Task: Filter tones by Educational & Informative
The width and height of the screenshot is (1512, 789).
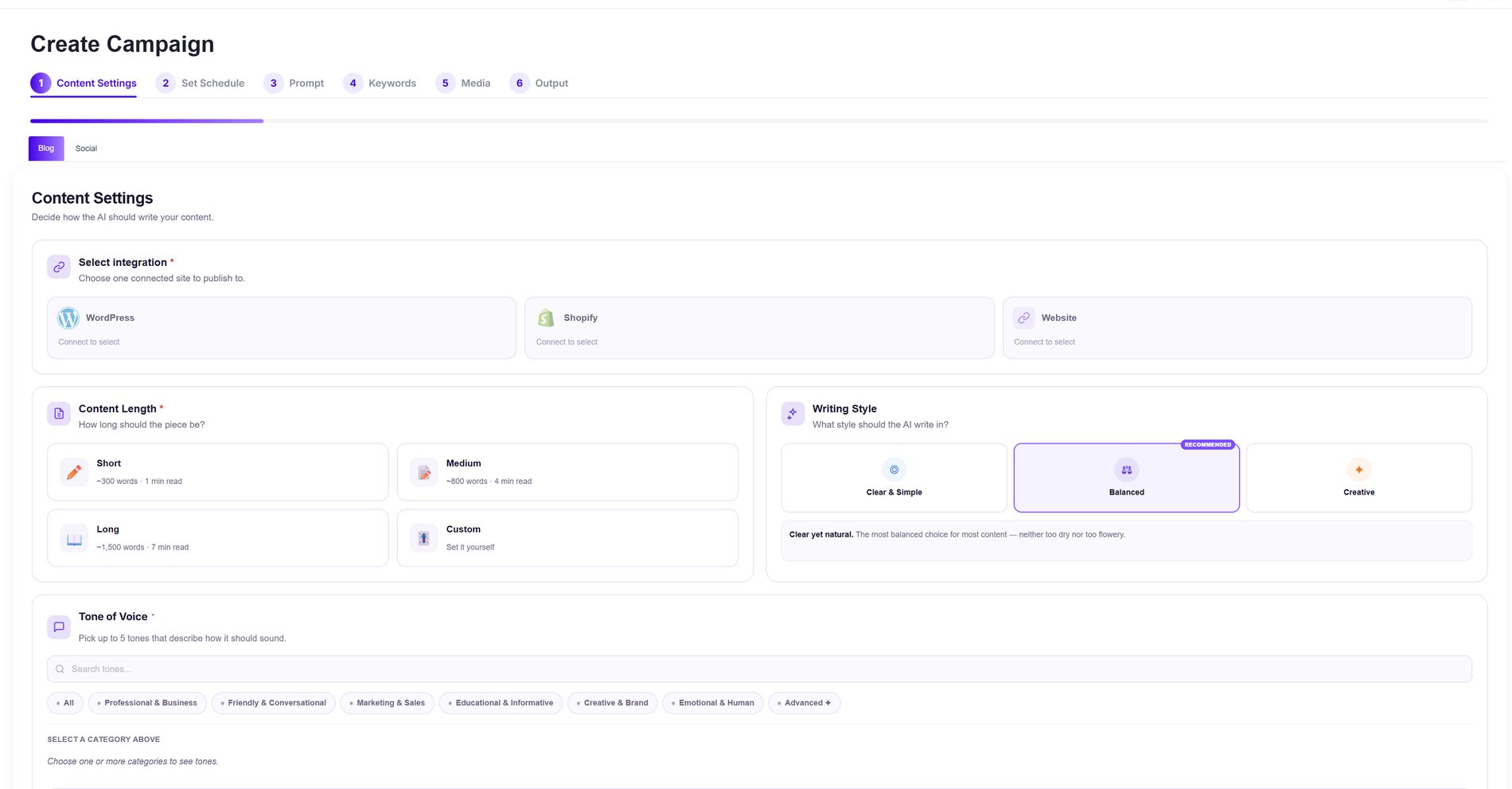Action: tap(501, 703)
